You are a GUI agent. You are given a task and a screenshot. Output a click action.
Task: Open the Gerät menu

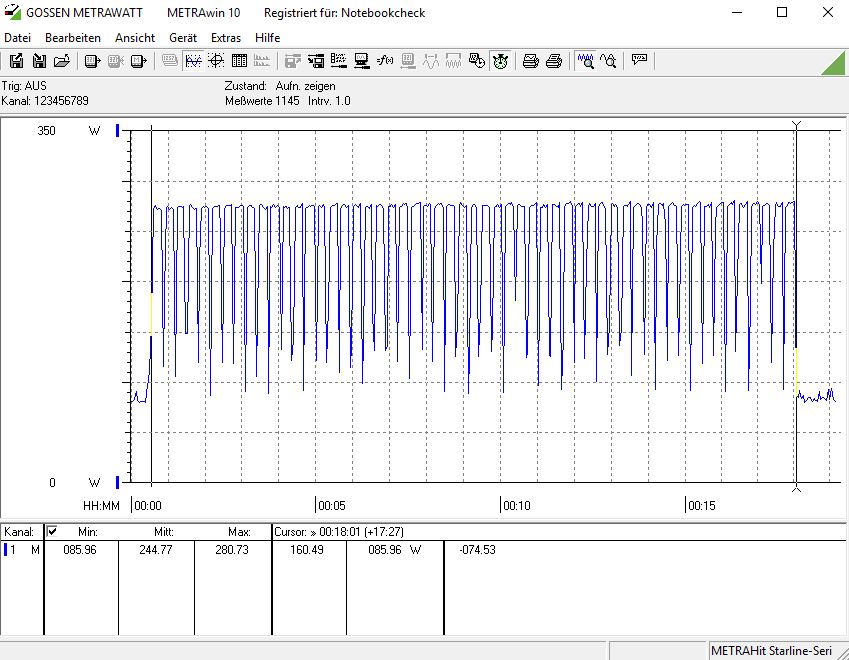tap(183, 37)
